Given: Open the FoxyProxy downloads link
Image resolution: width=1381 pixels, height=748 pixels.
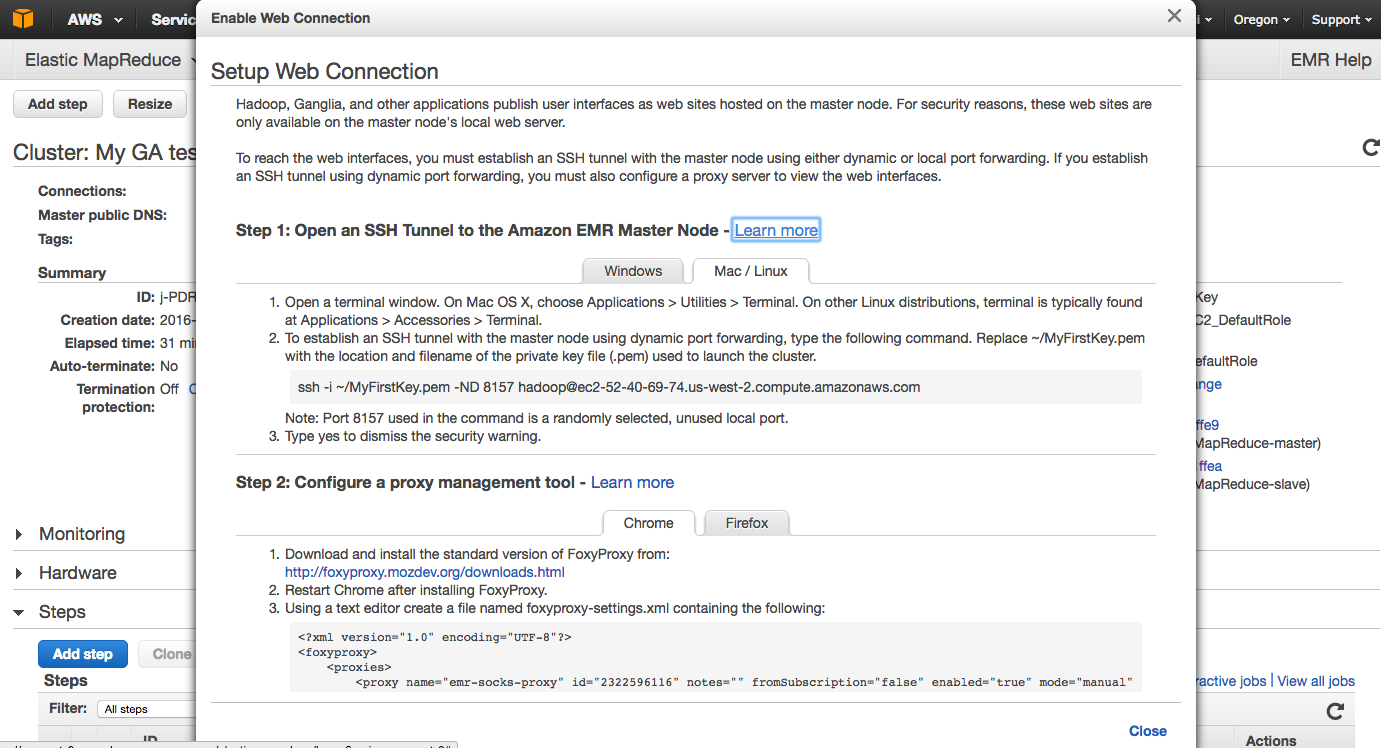Looking at the screenshot, I should click(425, 572).
